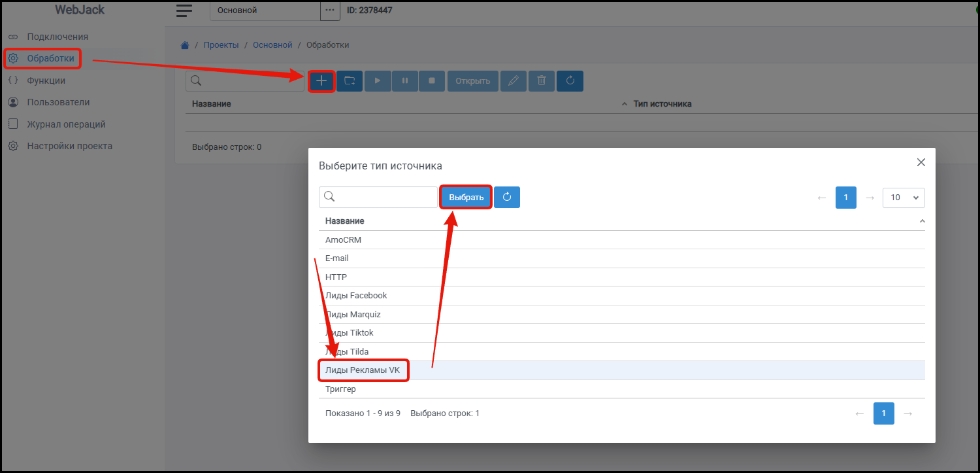This screenshot has height=473, width=980.
Task: Select the Лиды Marquiz row
Action: [x=622, y=314]
